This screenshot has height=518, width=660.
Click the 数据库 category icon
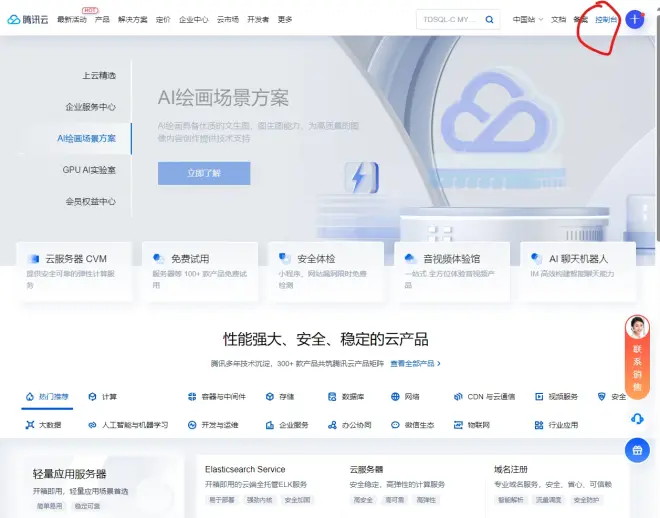(332, 396)
